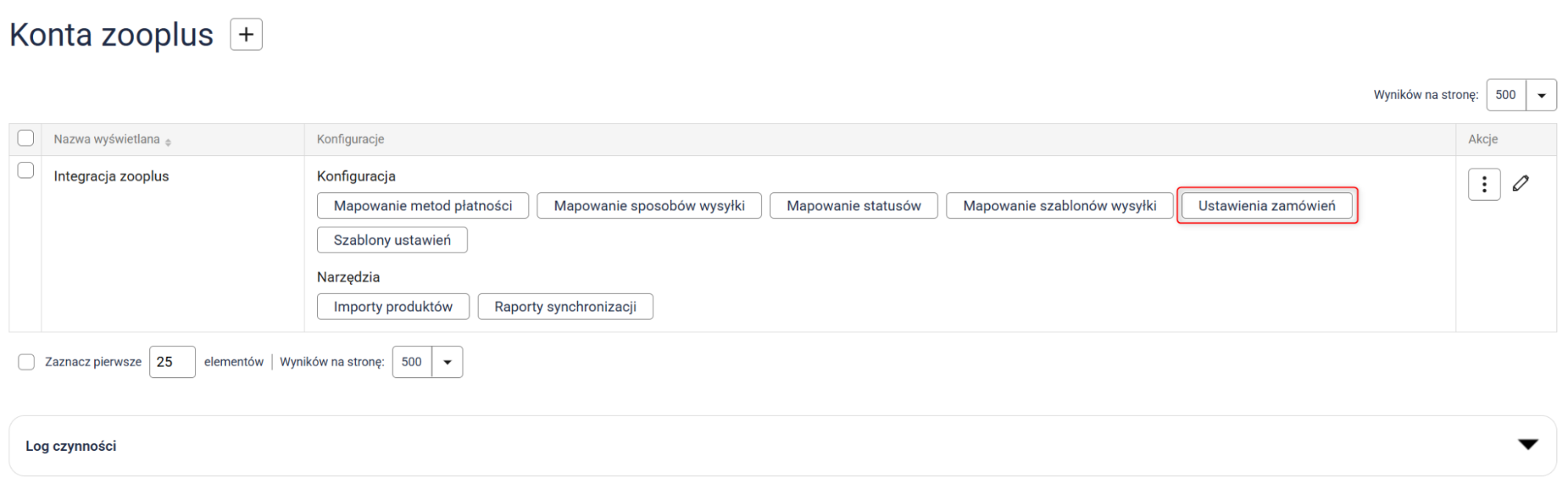Click the Ustawienia zamówień button

(x=1266, y=205)
